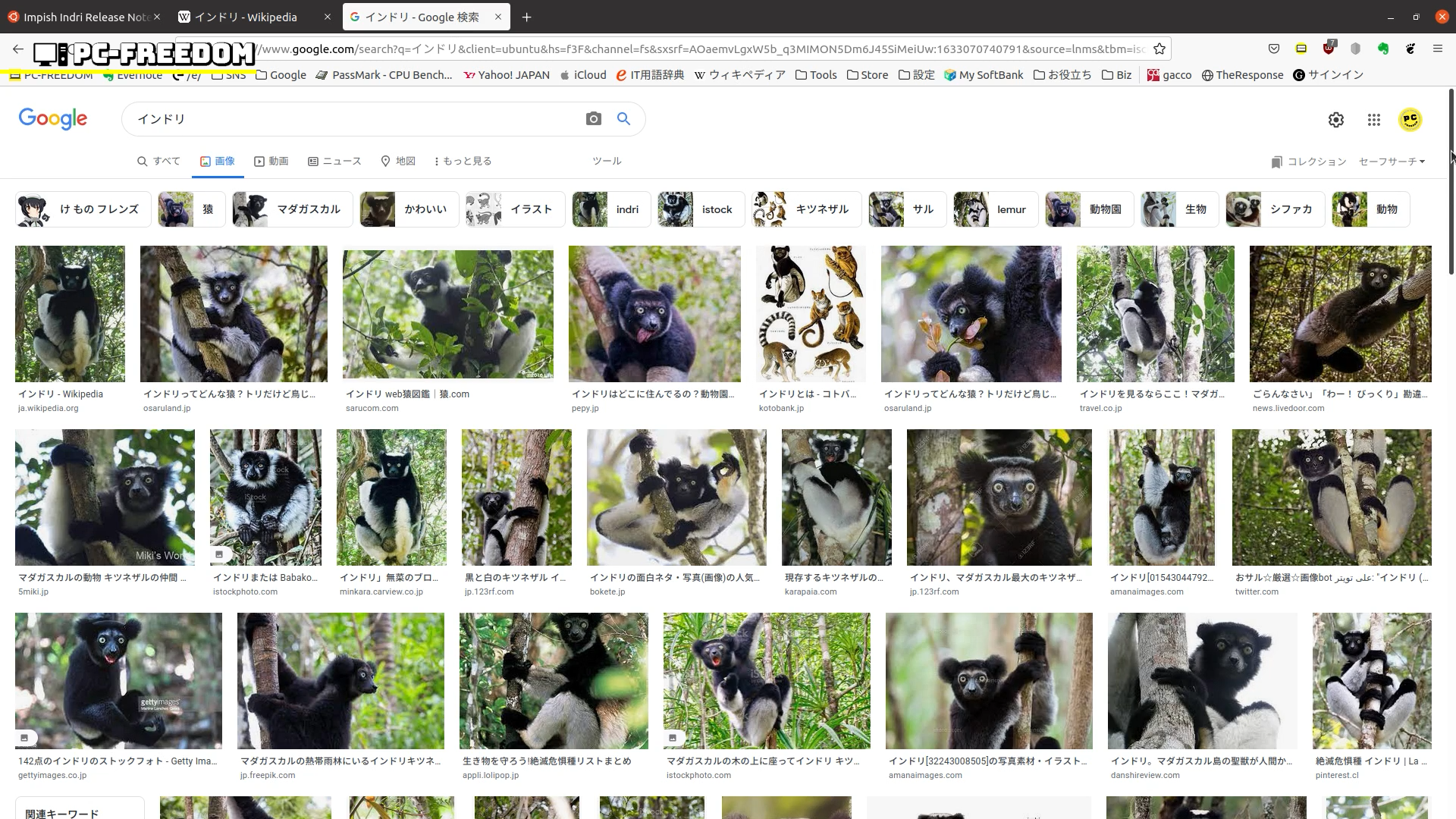Image resolution: width=1456 pixels, height=819 pixels.
Task: Open the ja.wikipedia.org indri thumbnail
Action: click(x=70, y=313)
